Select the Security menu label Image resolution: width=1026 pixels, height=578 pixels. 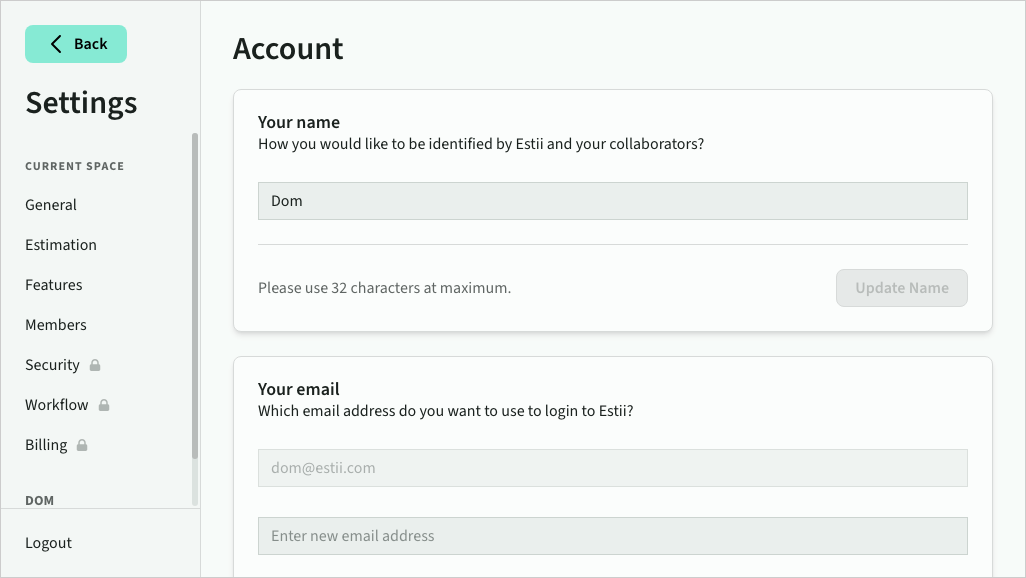[x=52, y=365]
